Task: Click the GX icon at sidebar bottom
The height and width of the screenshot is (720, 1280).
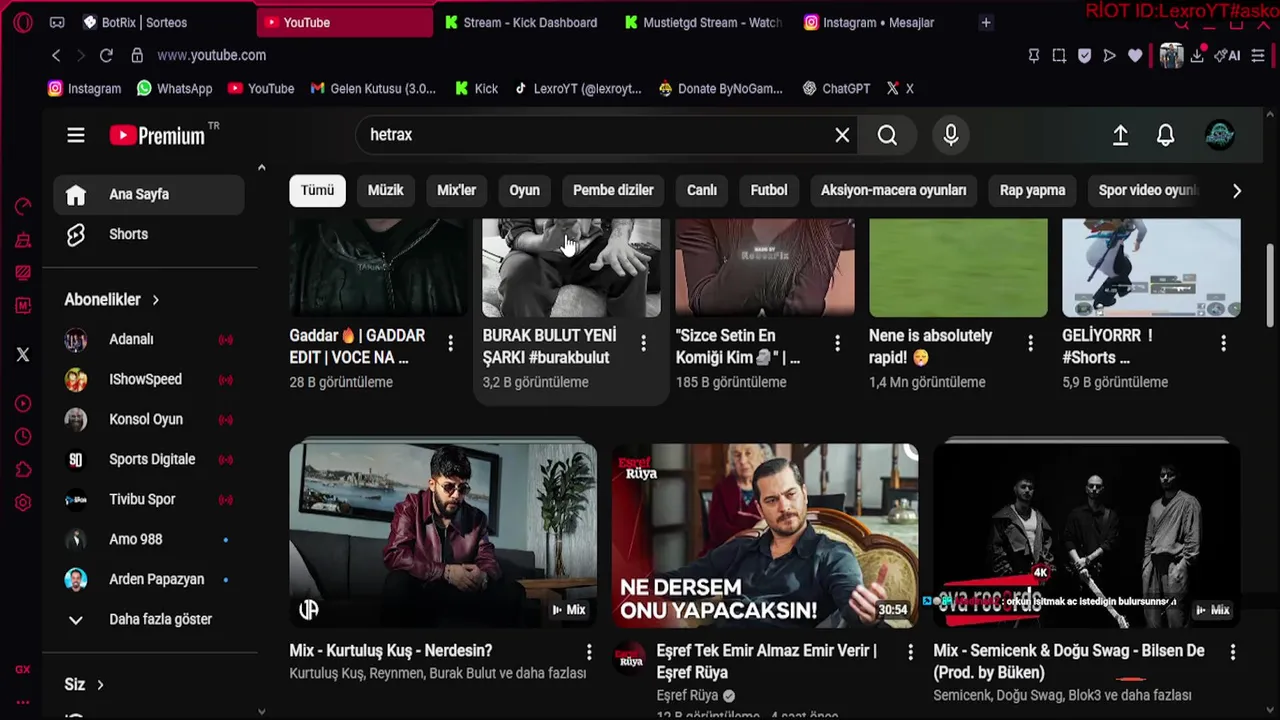Action: tap(23, 670)
